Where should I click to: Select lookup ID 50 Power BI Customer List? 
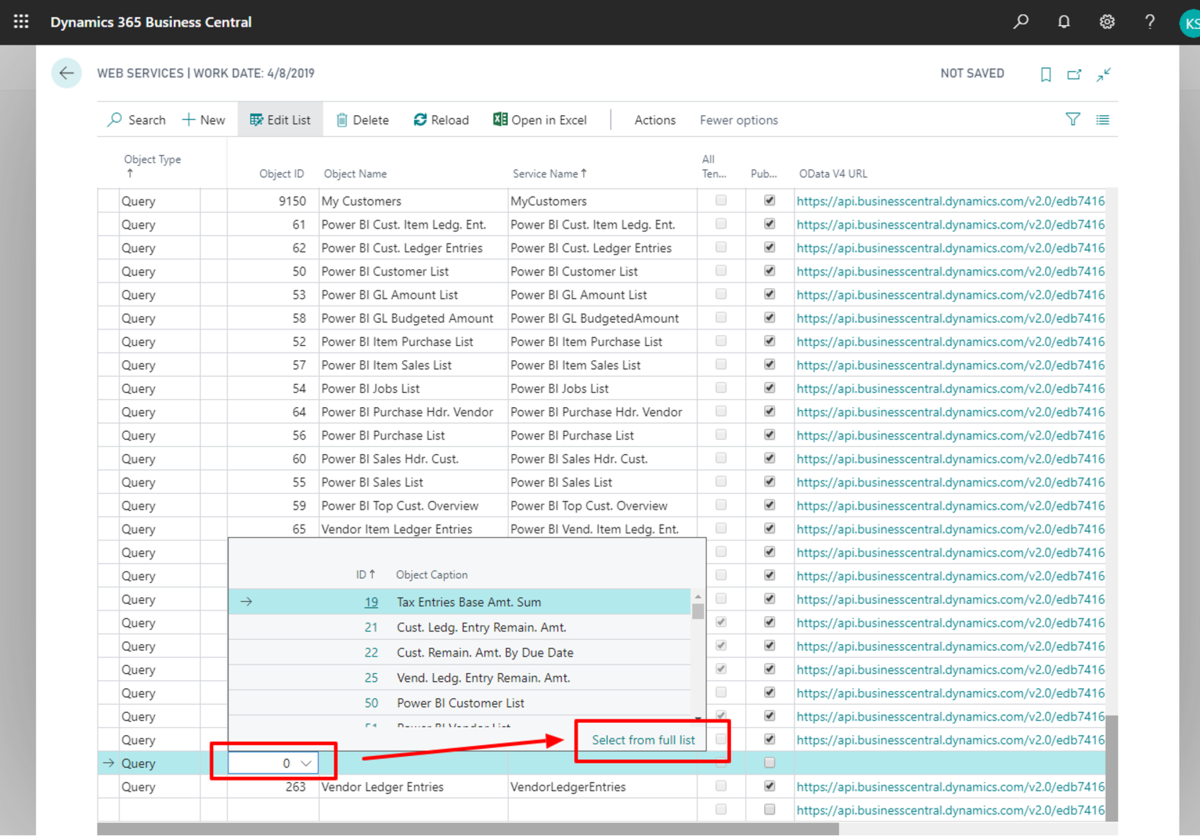pyautogui.click(x=460, y=702)
